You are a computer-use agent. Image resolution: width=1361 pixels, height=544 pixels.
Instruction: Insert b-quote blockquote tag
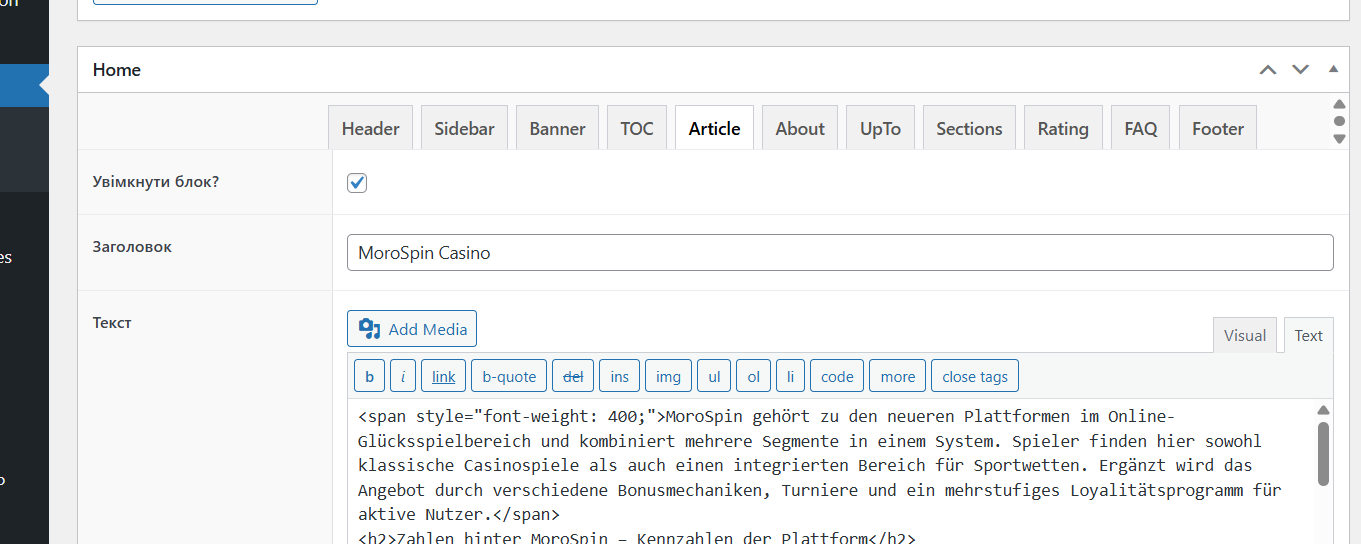(509, 376)
